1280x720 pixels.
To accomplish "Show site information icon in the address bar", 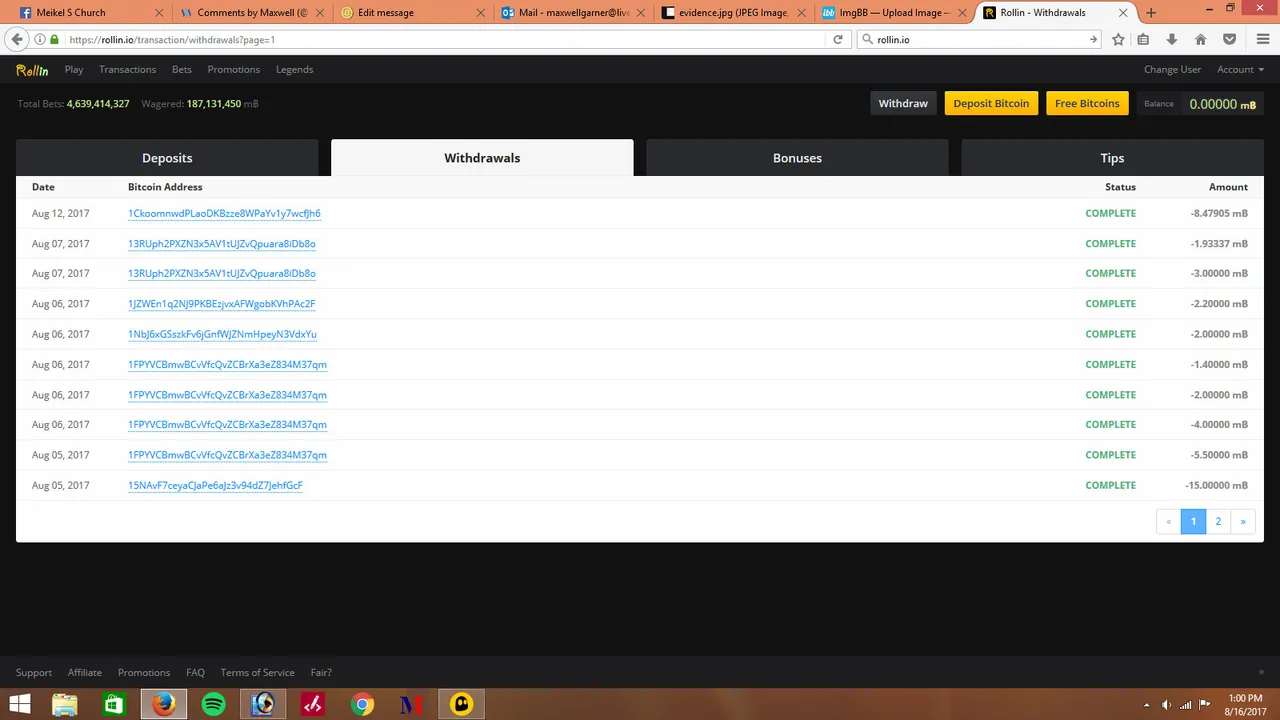I will tap(39, 39).
